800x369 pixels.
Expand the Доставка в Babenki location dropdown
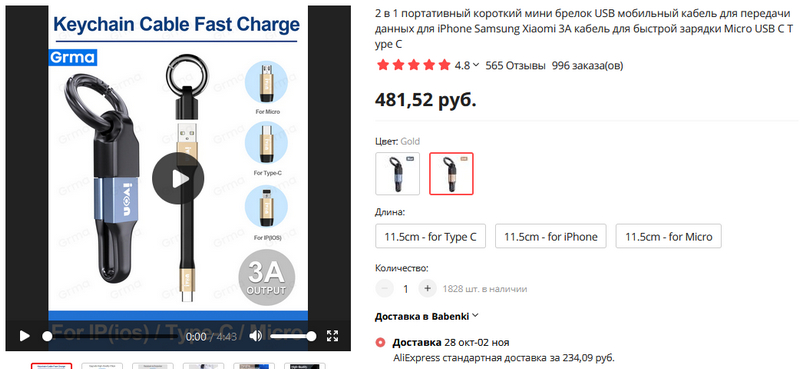pos(427,316)
